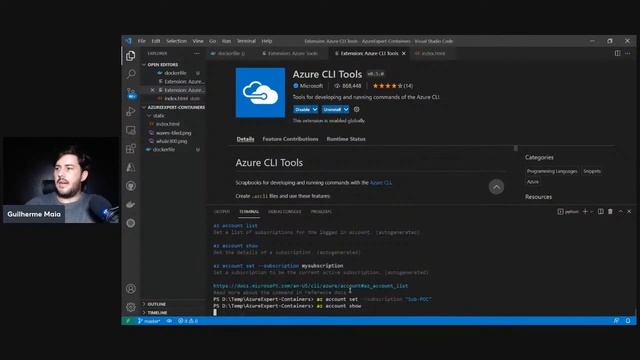The height and width of the screenshot is (360, 640).
Task: Open the Edit menu
Action: click(156, 41)
